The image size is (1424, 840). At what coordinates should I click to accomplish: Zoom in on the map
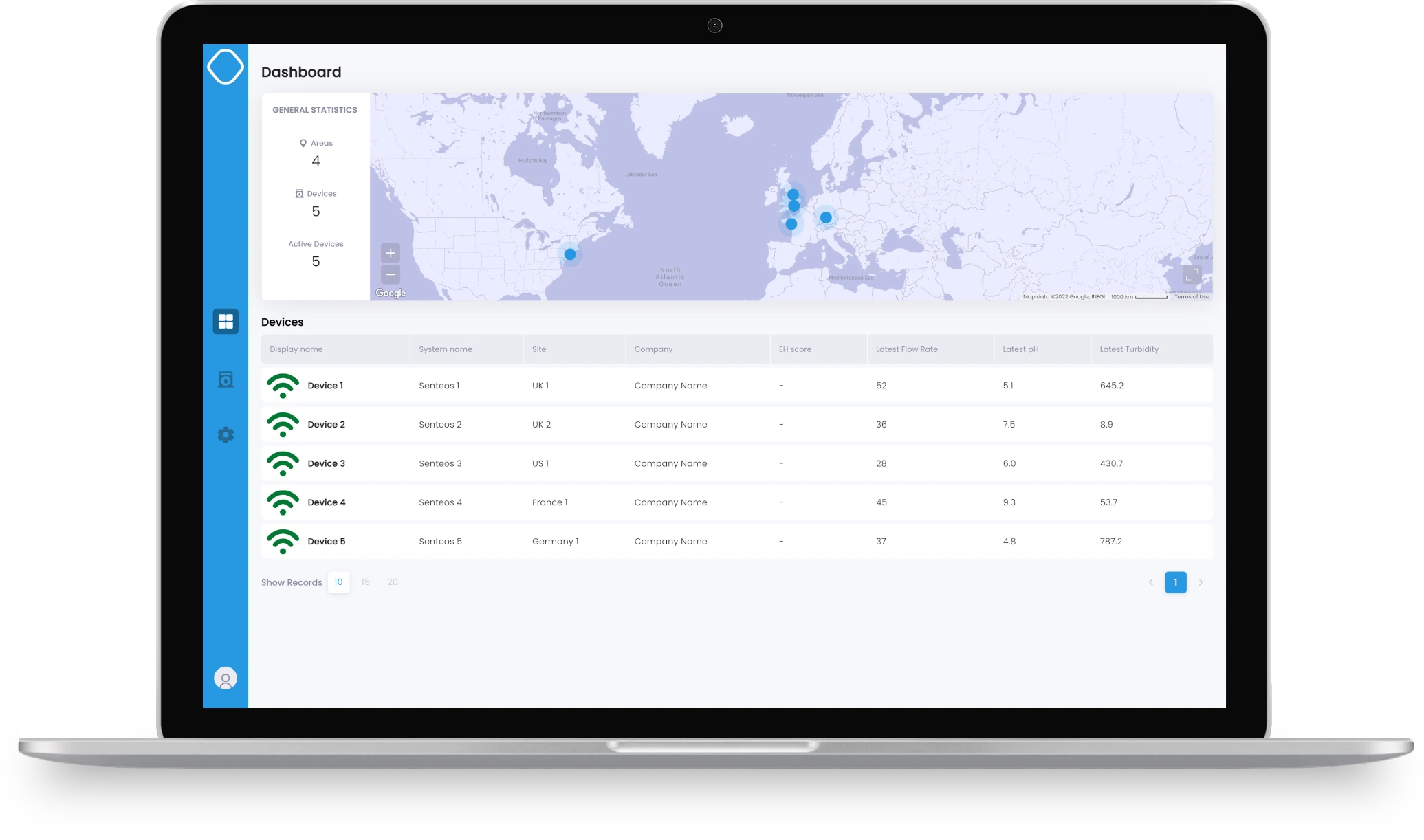[x=391, y=253]
